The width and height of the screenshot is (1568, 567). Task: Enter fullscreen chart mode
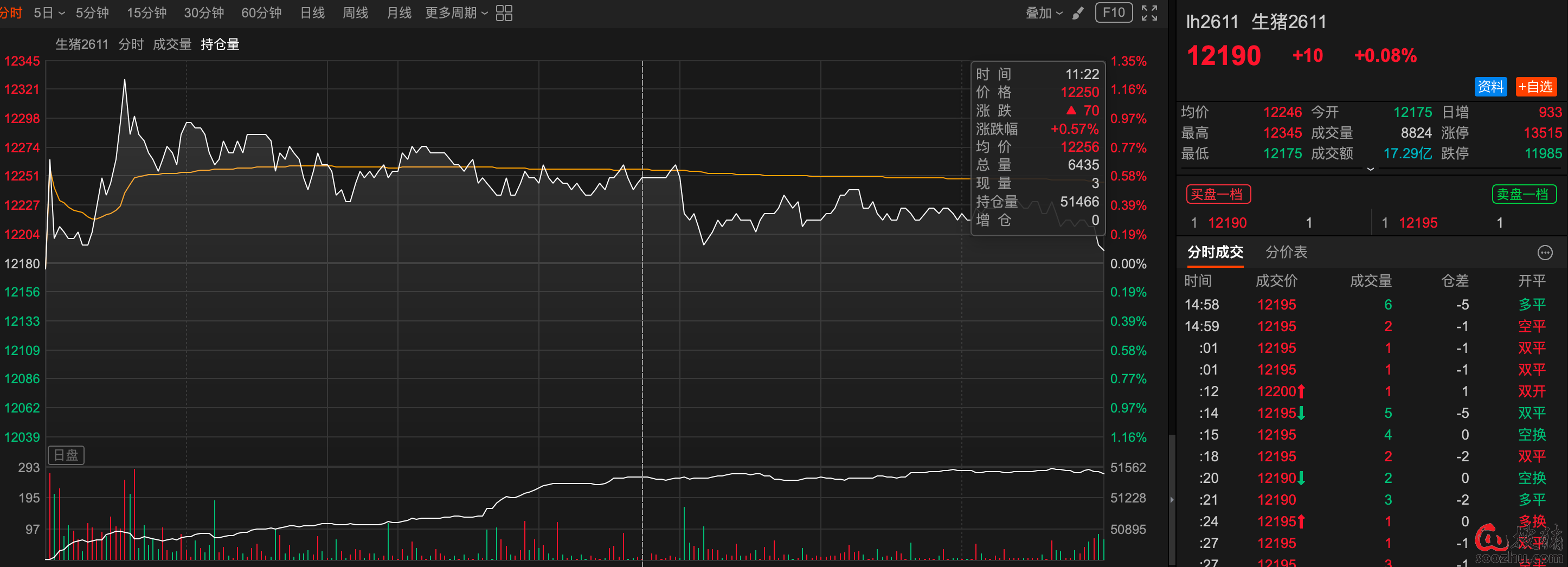[x=1149, y=13]
